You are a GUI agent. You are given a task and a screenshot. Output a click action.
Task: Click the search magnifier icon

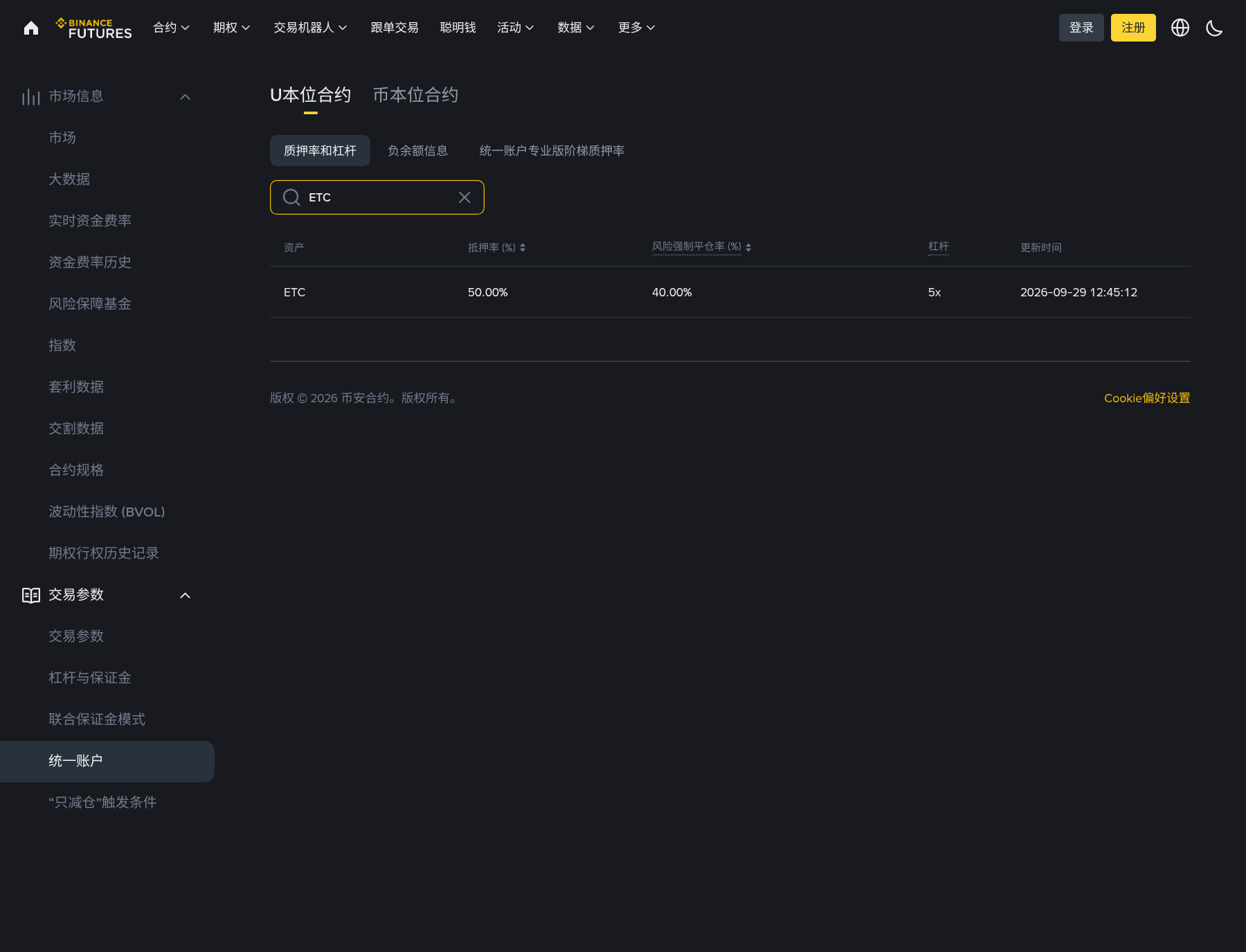click(x=291, y=197)
